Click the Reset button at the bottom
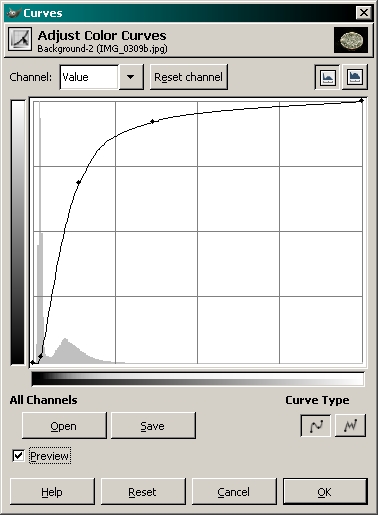 tap(143, 492)
